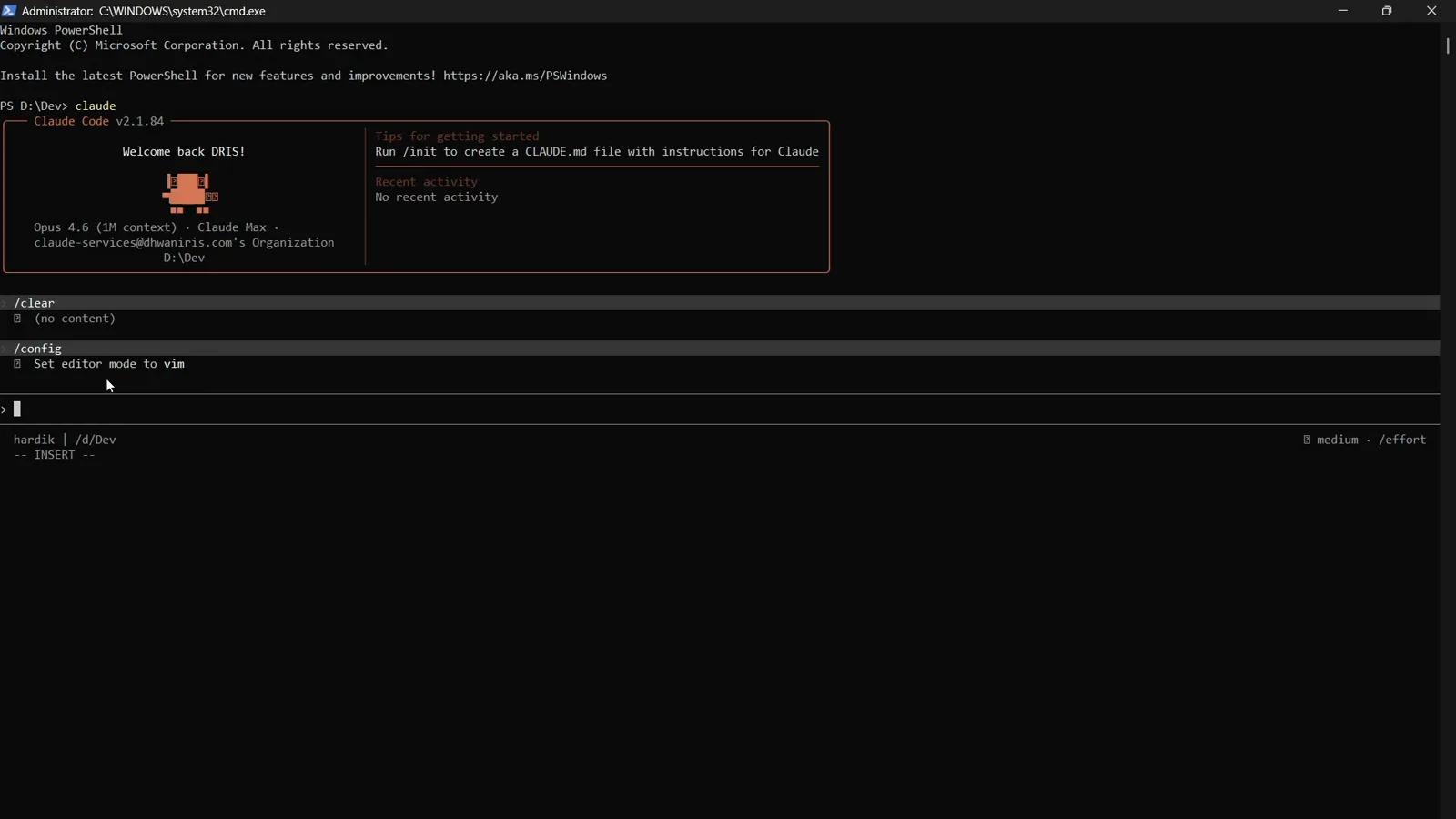Click the Claude prompt input field
1456x819 pixels.
coord(720,409)
